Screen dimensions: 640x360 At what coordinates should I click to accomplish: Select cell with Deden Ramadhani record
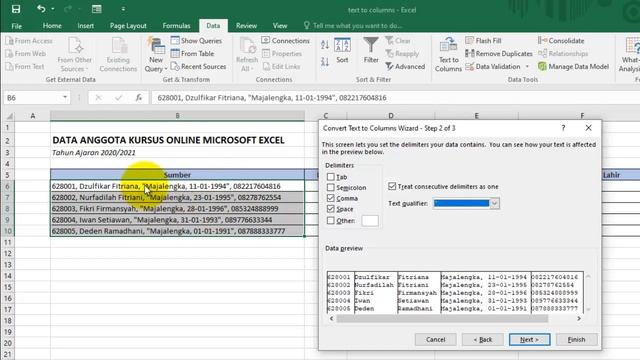(x=177, y=231)
